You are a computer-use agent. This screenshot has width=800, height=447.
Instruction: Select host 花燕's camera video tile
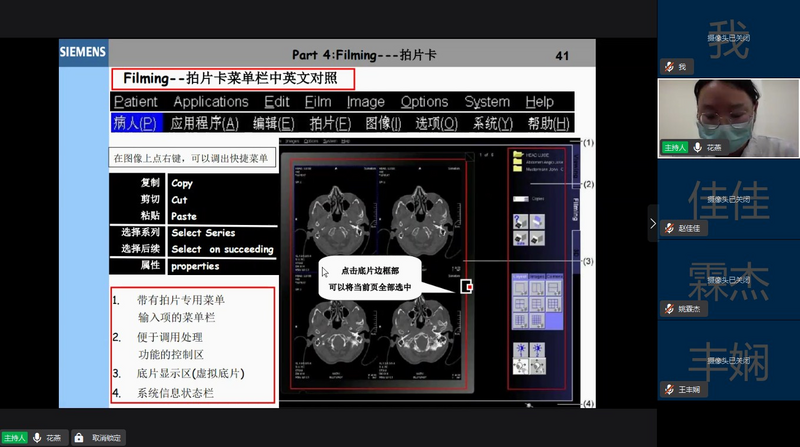click(x=728, y=117)
